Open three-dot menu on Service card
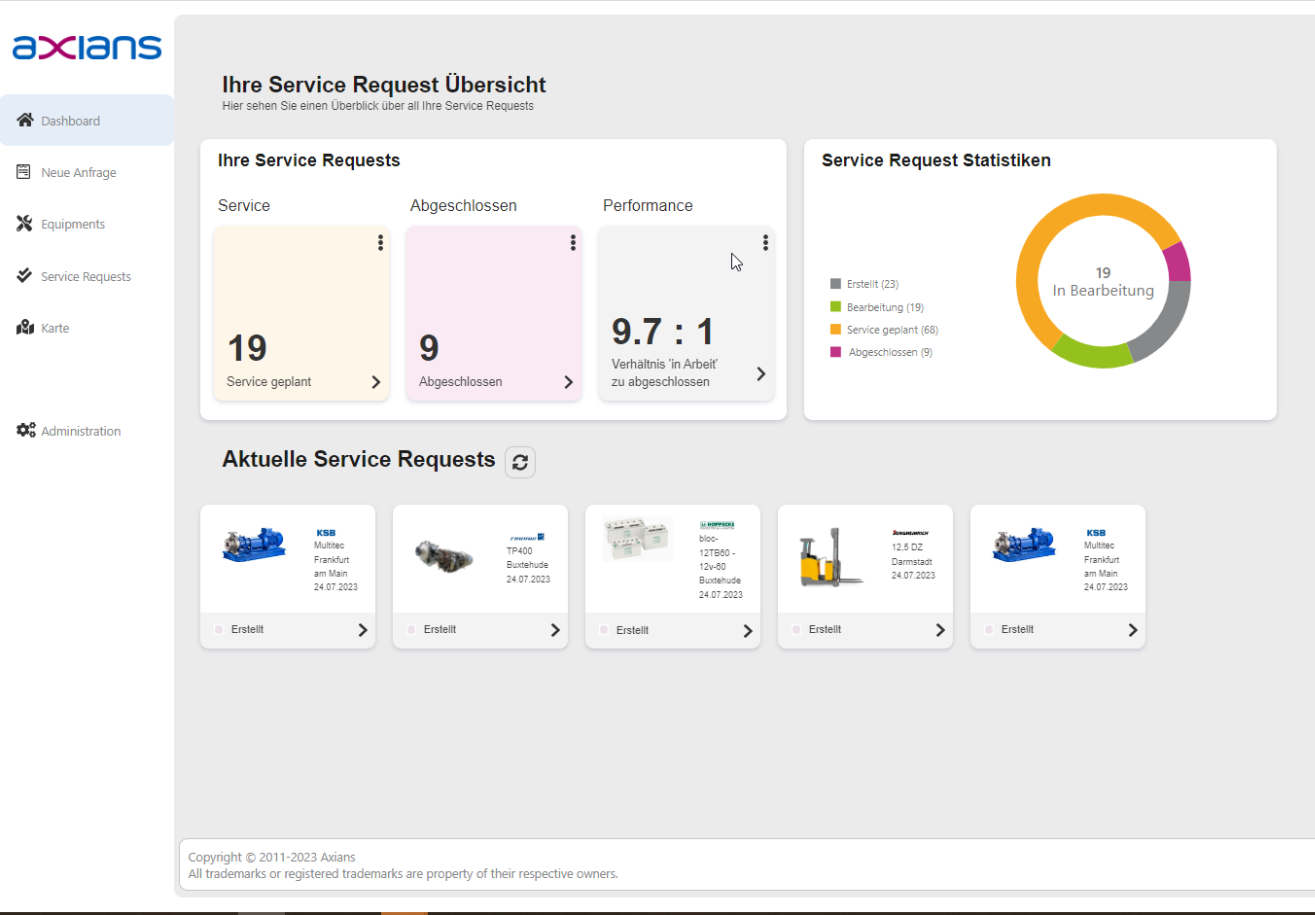1315x915 pixels. (x=380, y=243)
